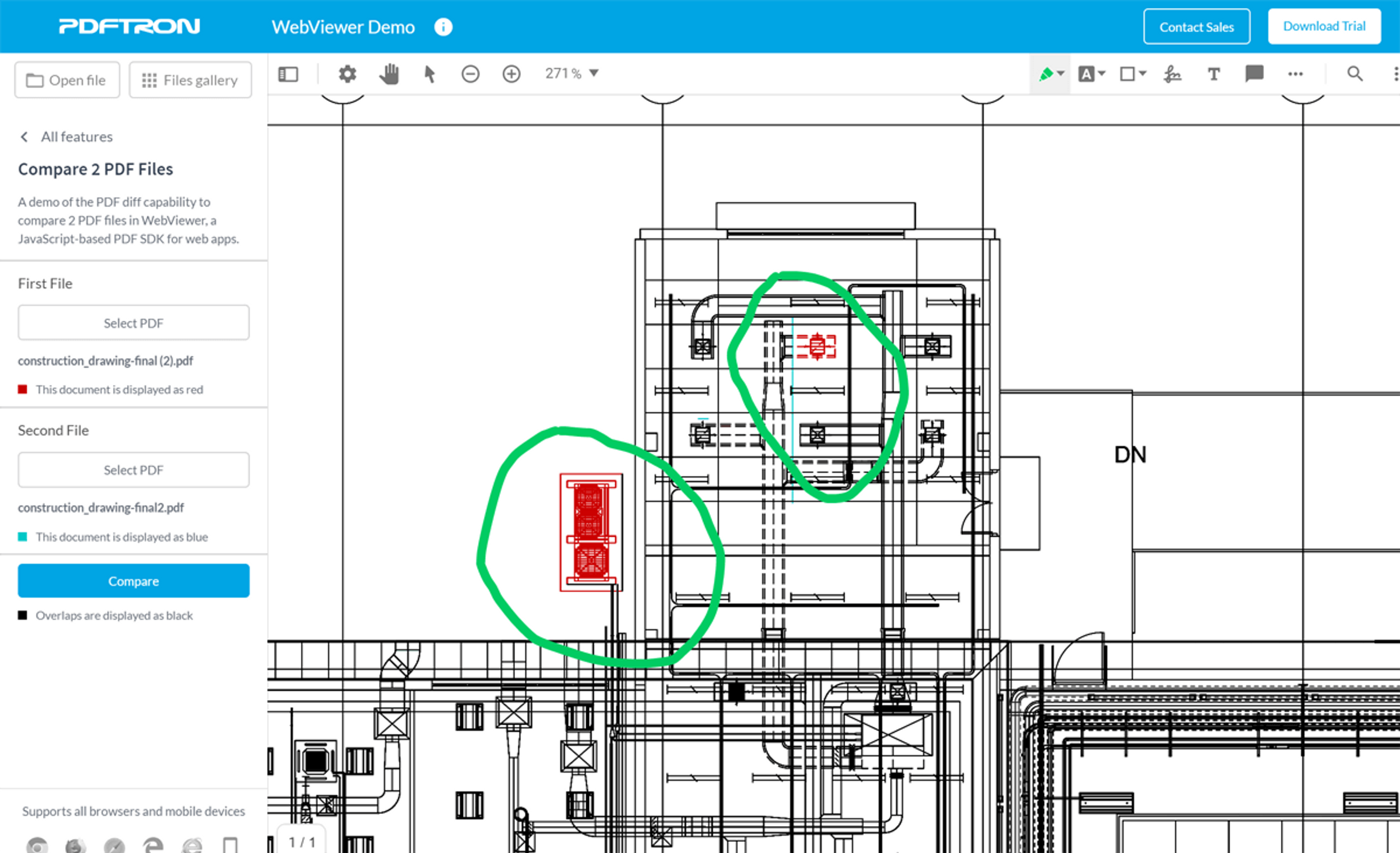Add a comment with sticky note tool
Image resolution: width=1400 pixels, height=853 pixels.
pyautogui.click(x=1254, y=74)
